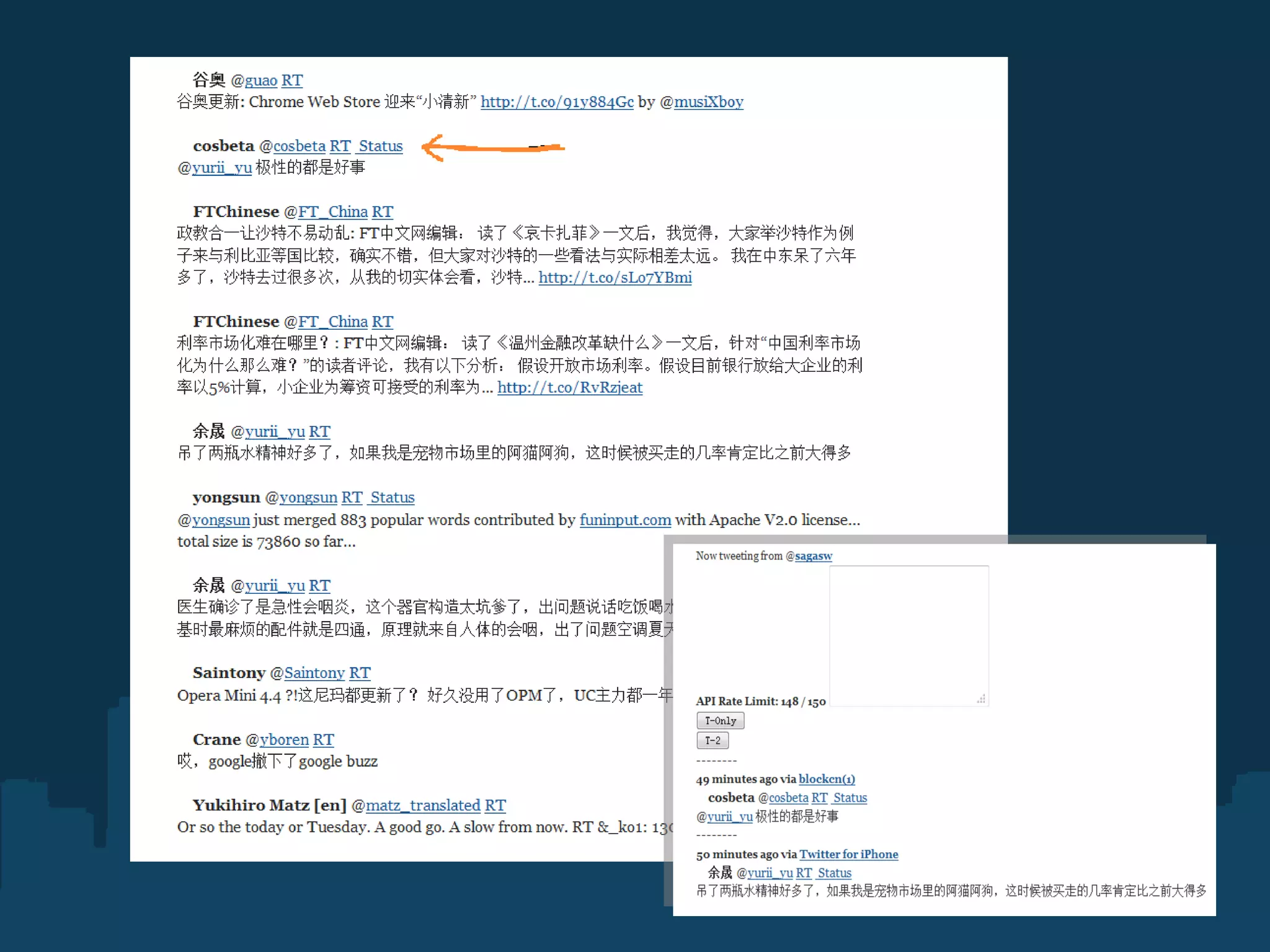The image size is (1270, 952).
Task: Click Status link on the yongsun tweet
Action: pos(392,497)
